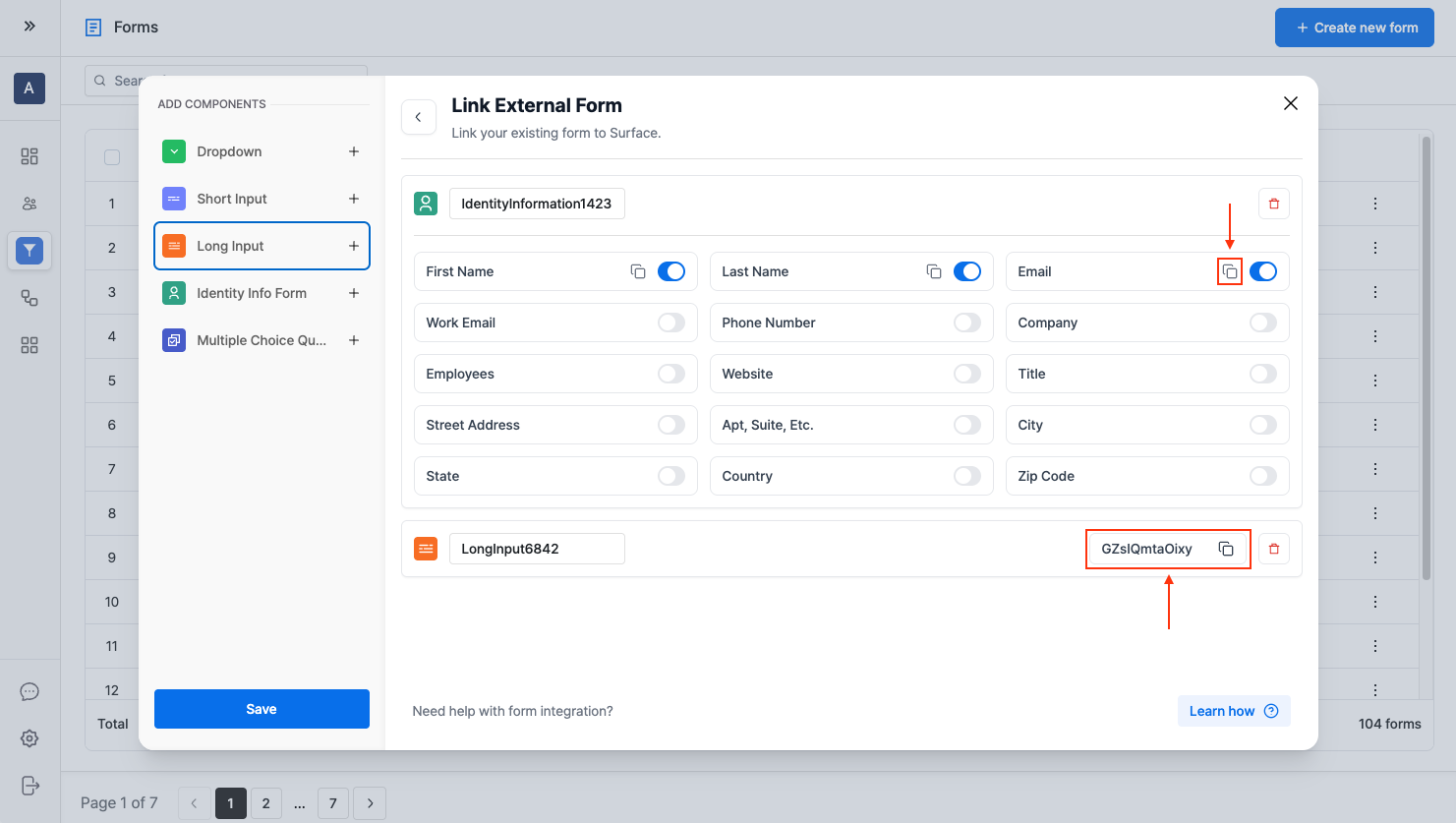Open the contacts people icon in sidebar

click(x=29, y=204)
